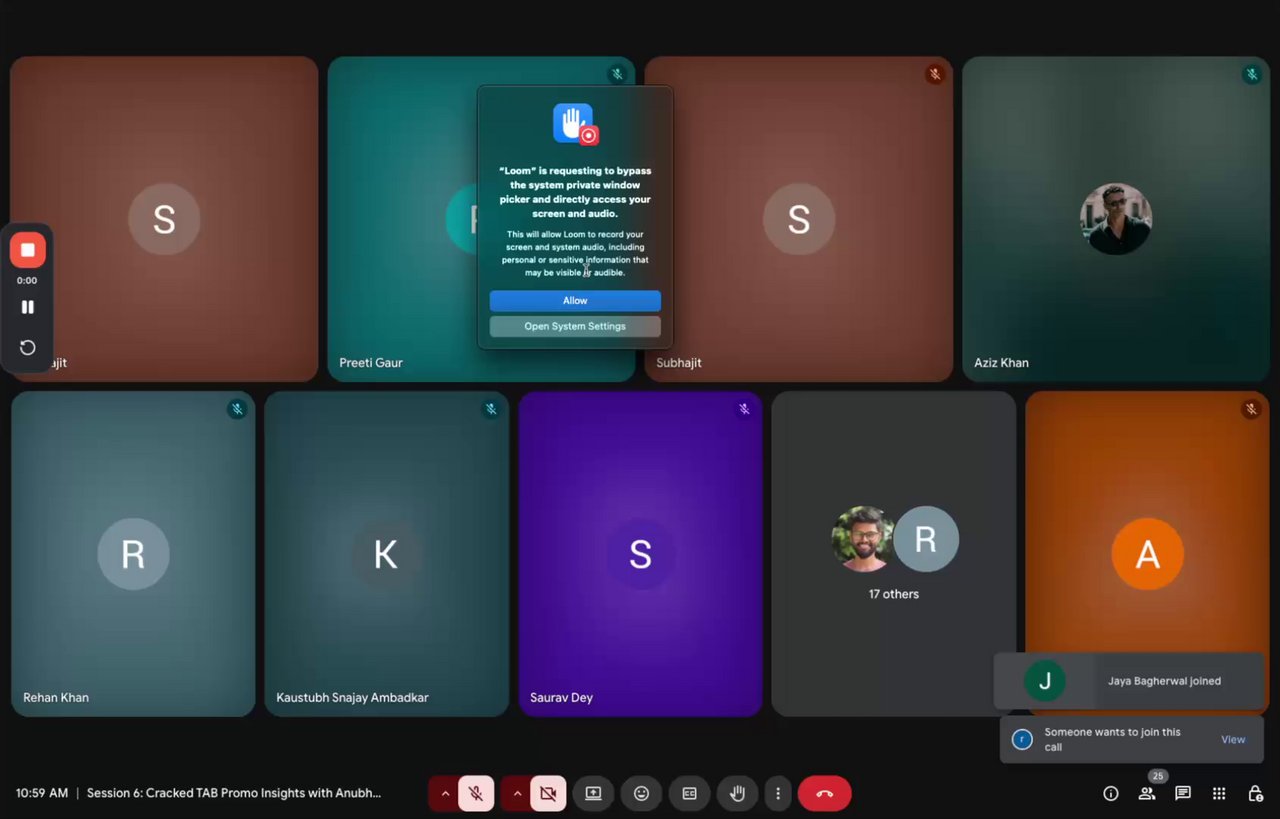
Task: Pause the Loom recording
Action: click(28, 307)
